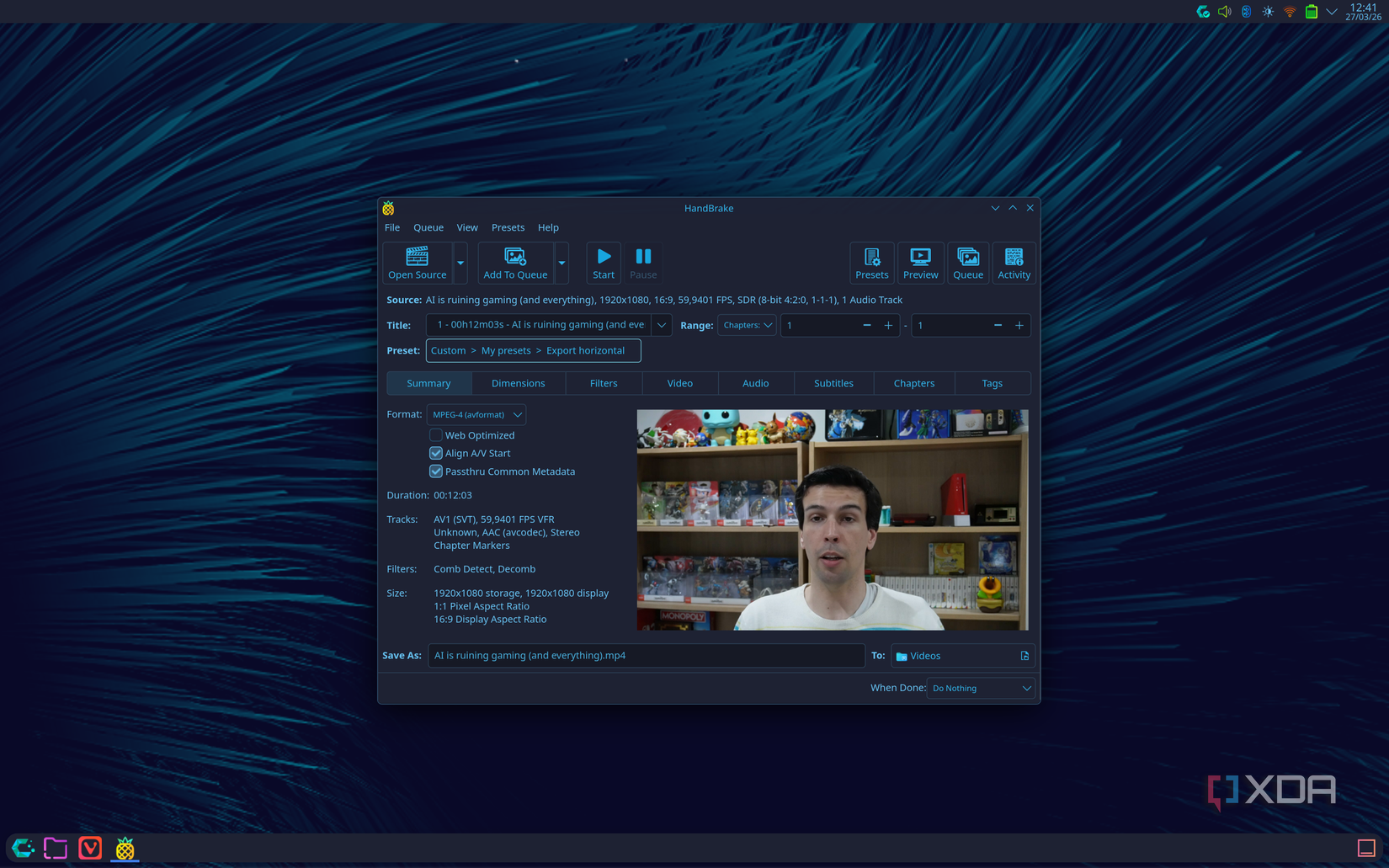This screenshot has width=1389, height=868.
Task: Switch to the Video tab
Action: 679,383
